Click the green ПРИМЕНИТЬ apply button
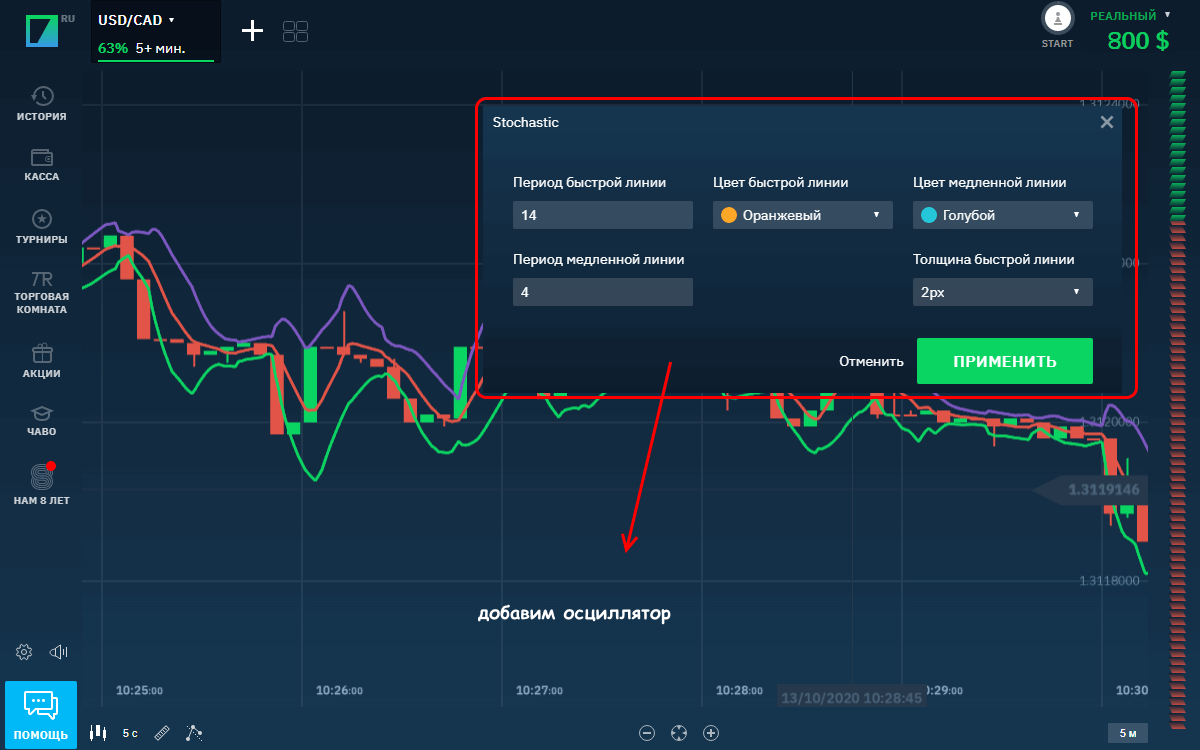The width and height of the screenshot is (1200, 750). [x=1004, y=361]
